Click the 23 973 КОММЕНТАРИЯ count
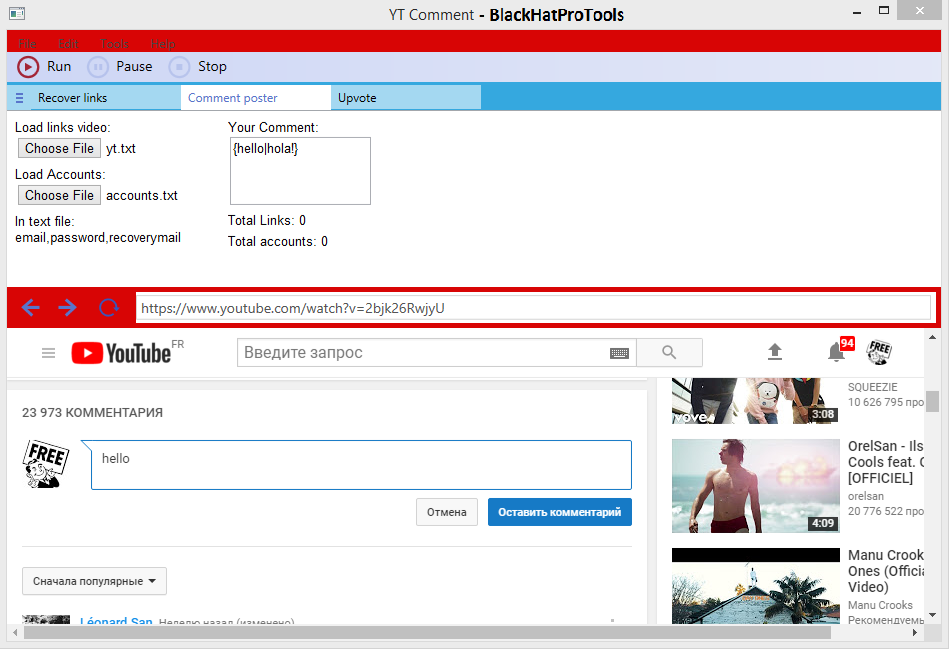Viewport: 949px width, 649px height. (x=93, y=413)
